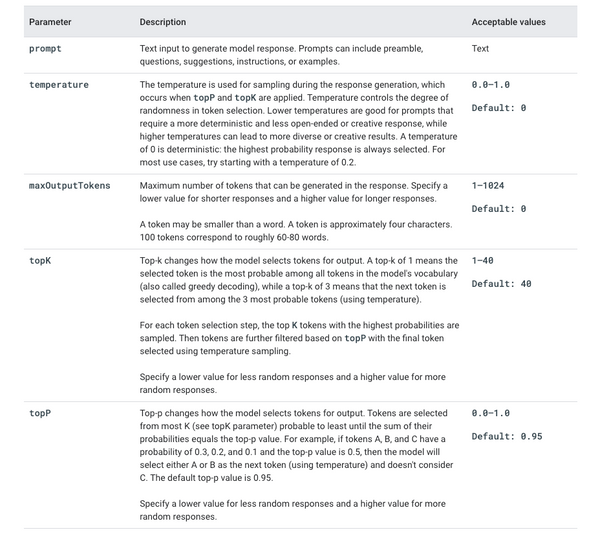Click temperature's 0.0–1.0 range value
The height and width of the screenshot is (535, 600).
coord(491,85)
